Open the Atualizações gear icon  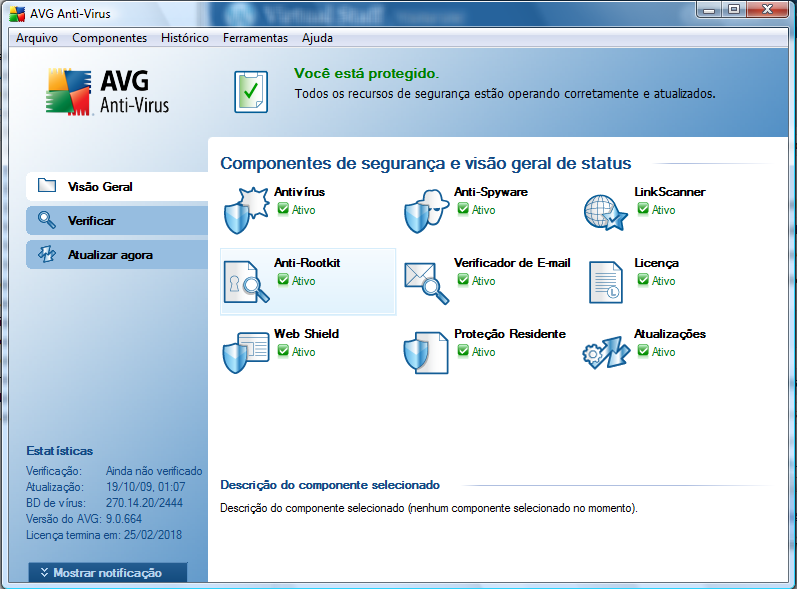pos(606,352)
